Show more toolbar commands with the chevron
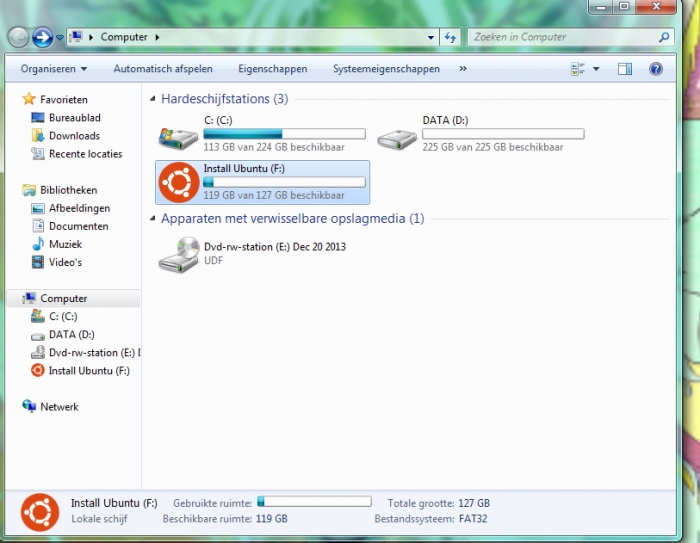 pos(463,68)
